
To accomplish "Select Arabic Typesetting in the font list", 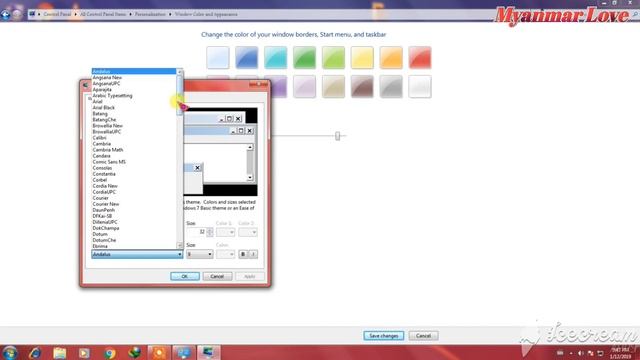I will click(112, 96).
